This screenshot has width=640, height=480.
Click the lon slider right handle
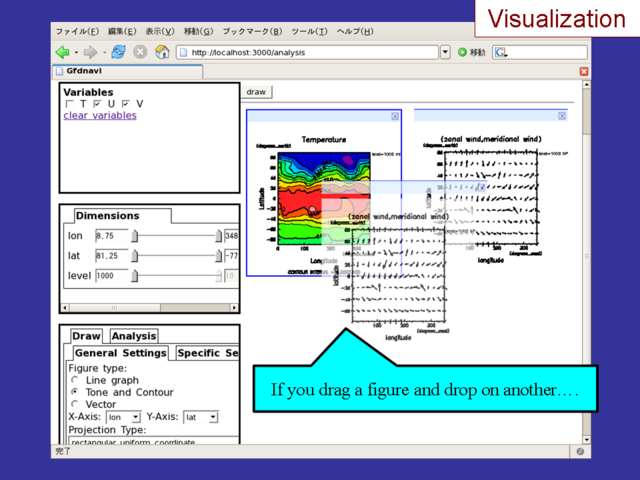[x=219, y=236]
